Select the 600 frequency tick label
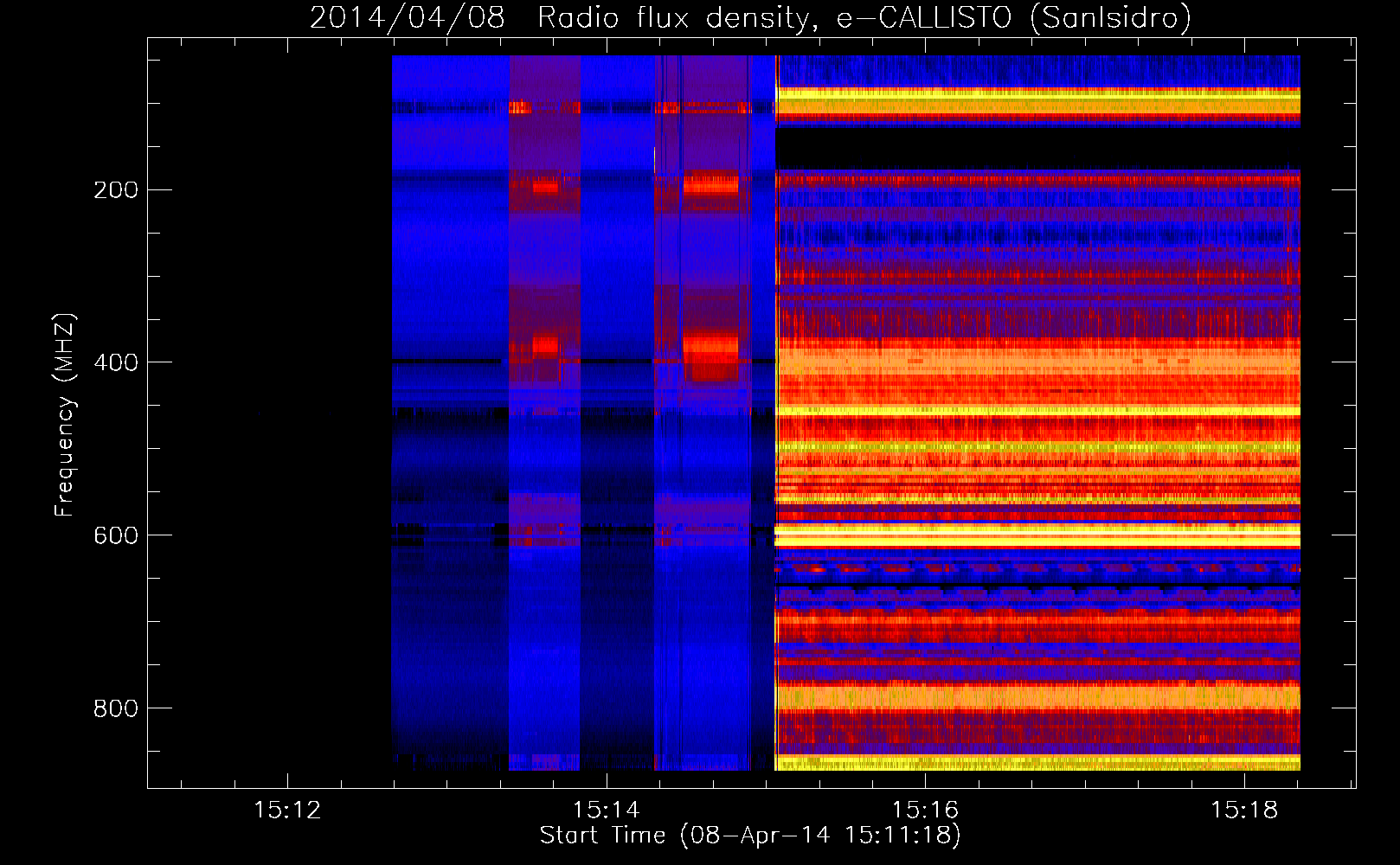This screenshot has height=865, width=1400. pos(116,535)
